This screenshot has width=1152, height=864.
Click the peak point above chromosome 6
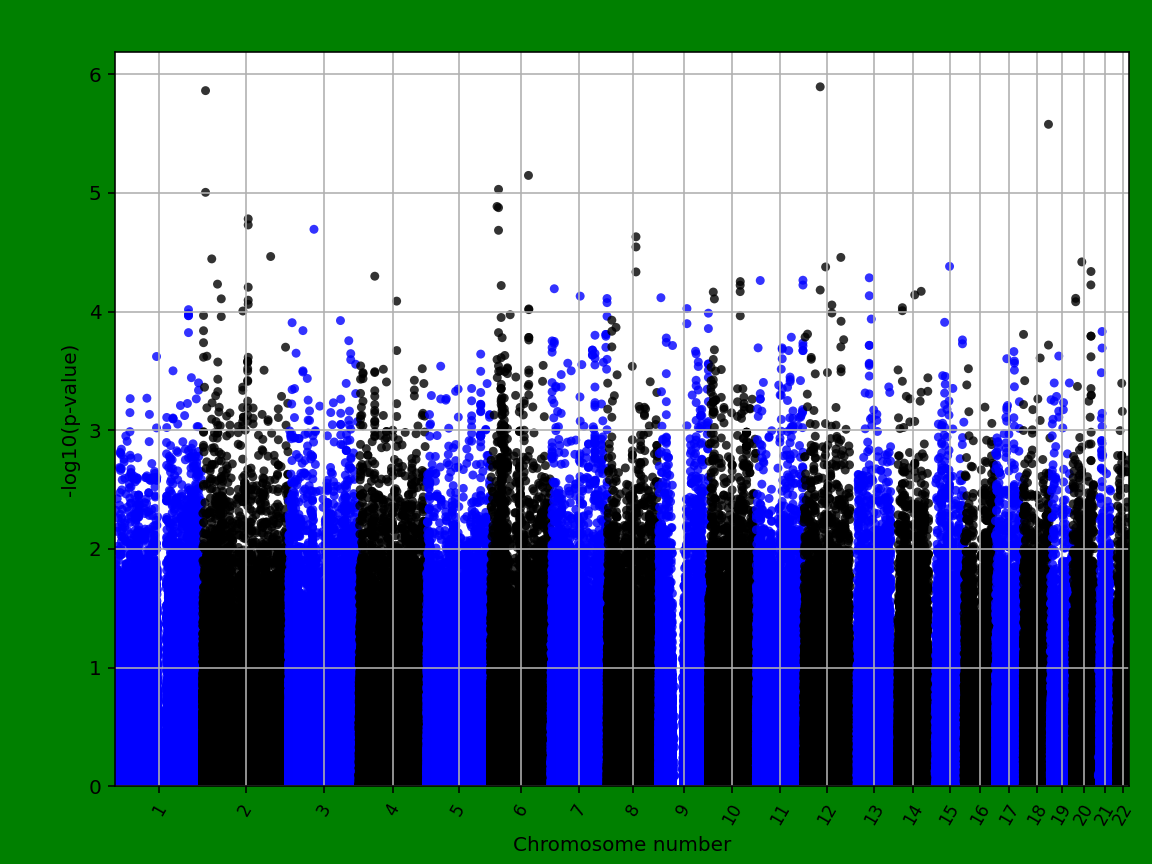point(529,173)
